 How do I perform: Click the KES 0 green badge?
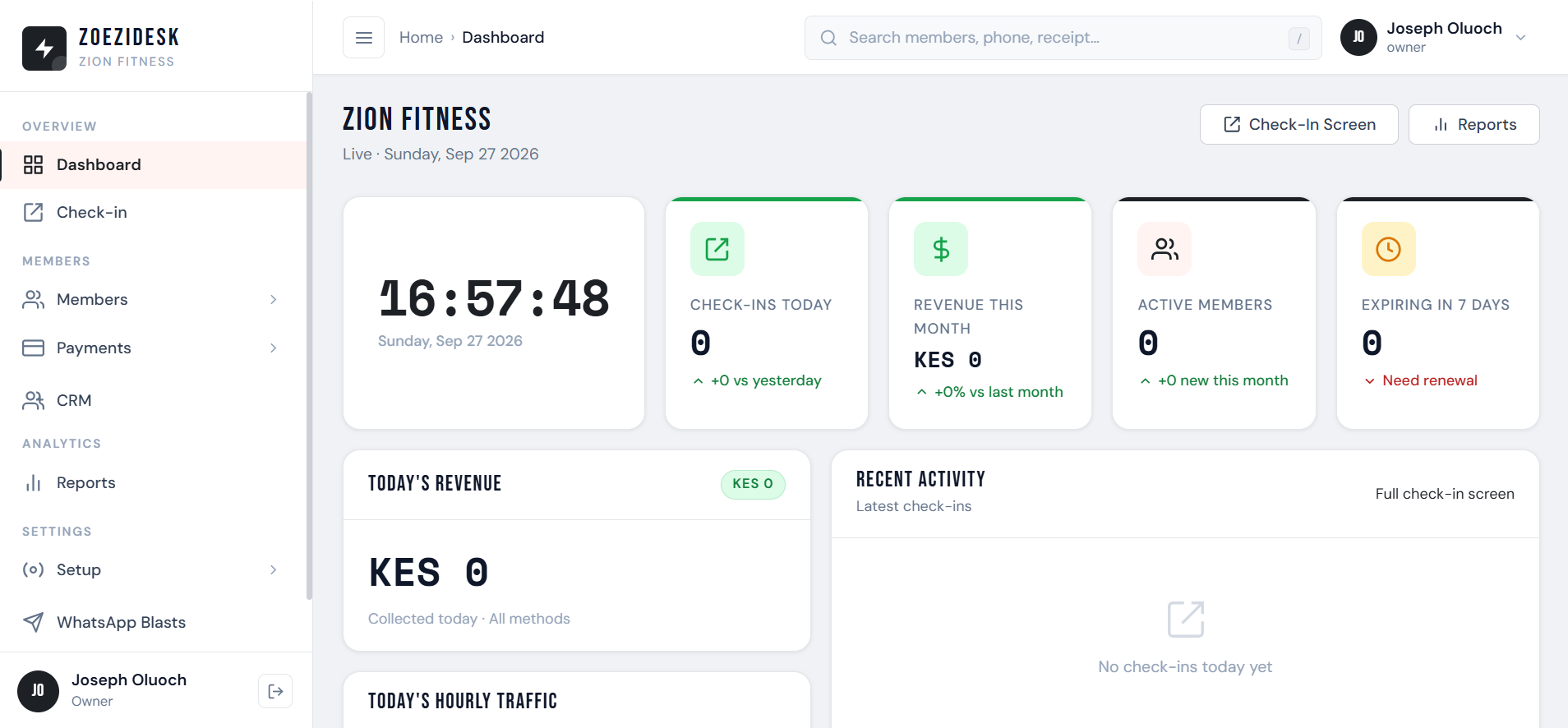(753, 484)
